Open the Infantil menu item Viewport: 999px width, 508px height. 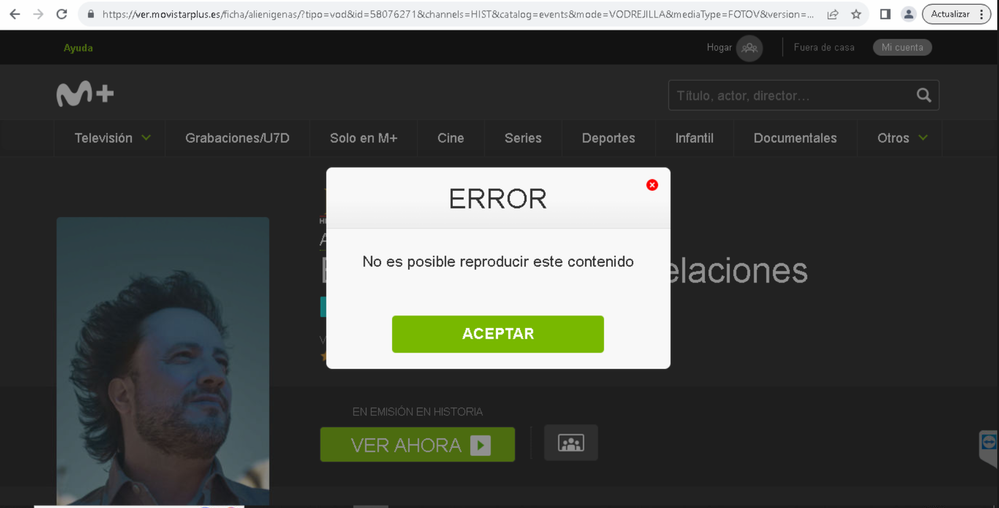(694, 138)
